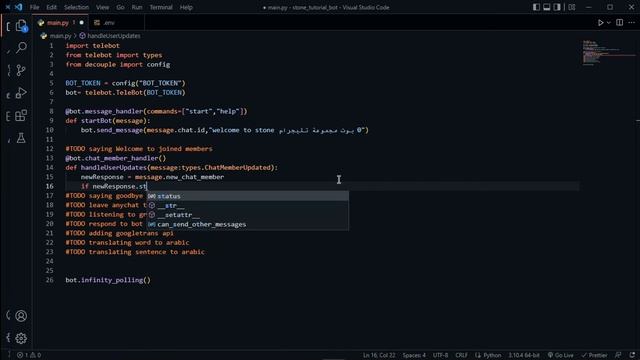
Task: Click the UTF-8 encoding status entry
Action: pyautogui.click(x=440, y=355)
